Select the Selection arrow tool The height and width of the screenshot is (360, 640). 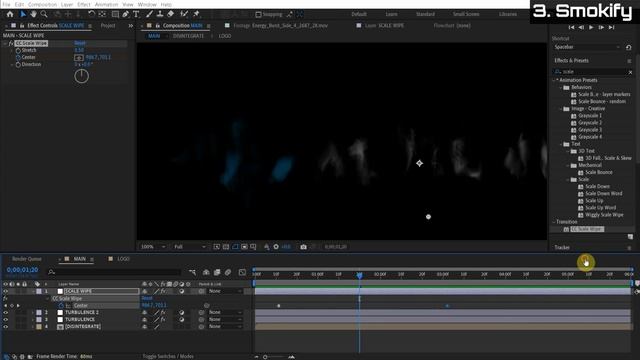[23, 14]
